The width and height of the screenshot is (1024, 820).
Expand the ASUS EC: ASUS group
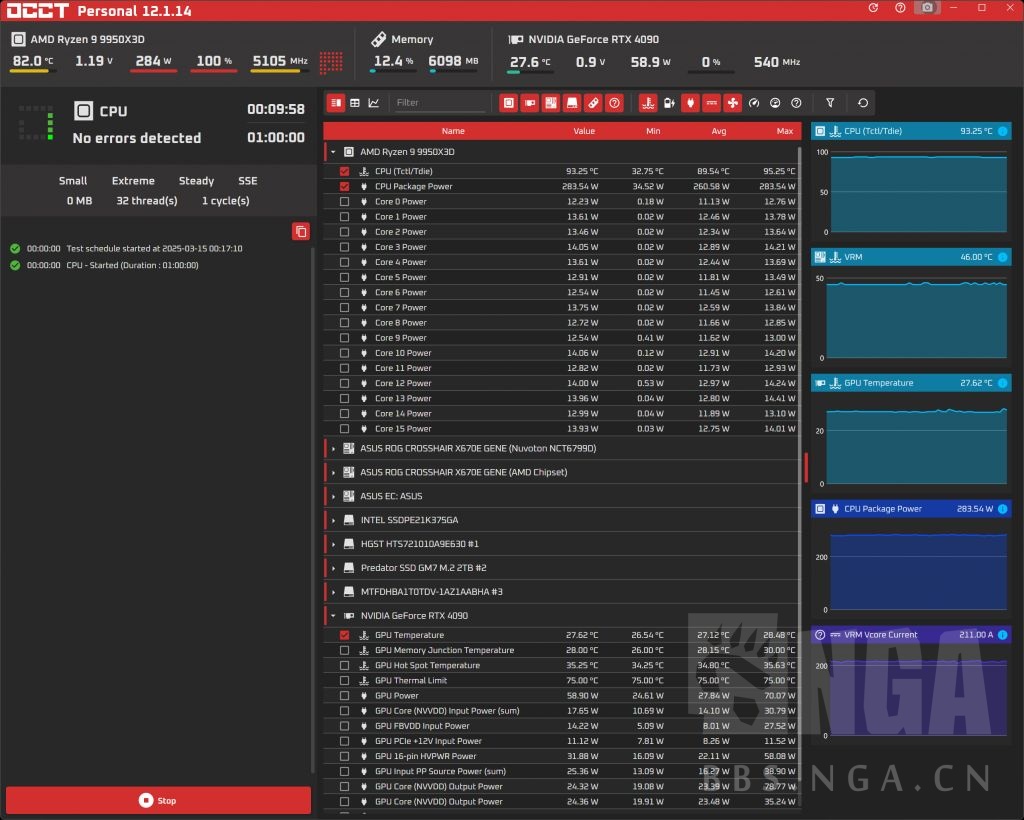coord(333,496)
